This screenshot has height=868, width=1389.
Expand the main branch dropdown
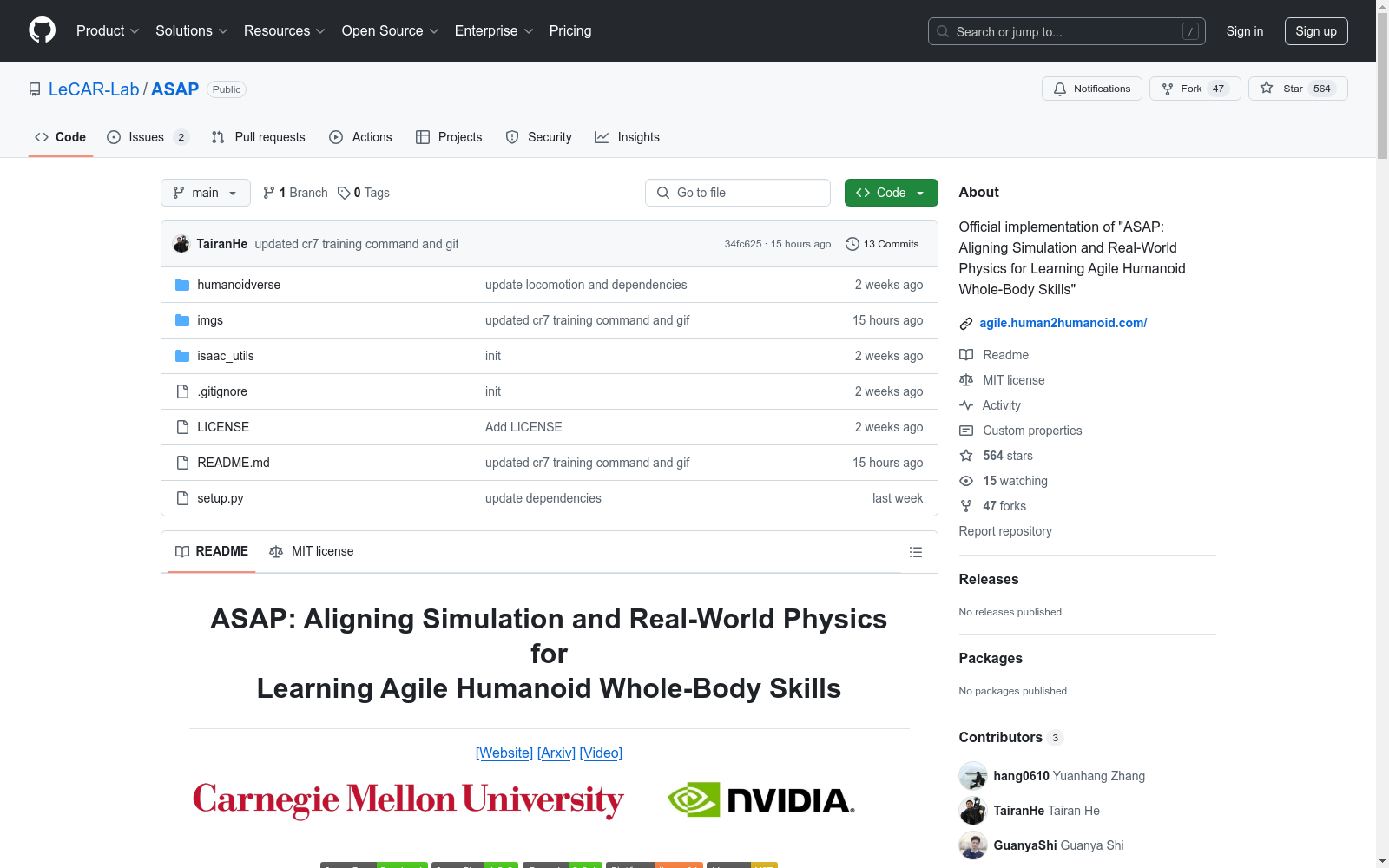tap(205, 193)
